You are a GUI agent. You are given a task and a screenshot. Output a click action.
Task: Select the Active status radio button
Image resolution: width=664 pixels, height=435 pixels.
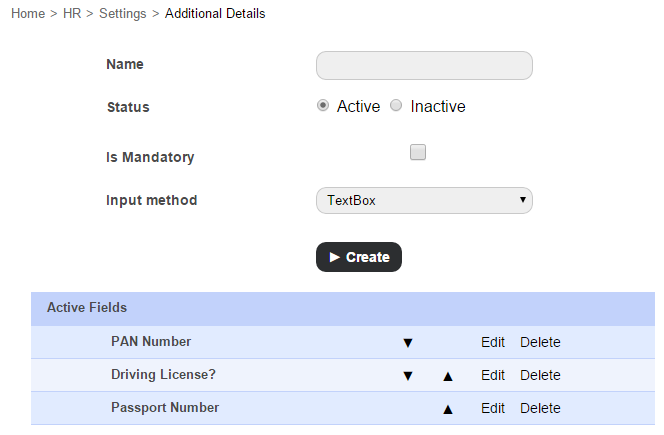pyautogui.click(x=323, y=106)
